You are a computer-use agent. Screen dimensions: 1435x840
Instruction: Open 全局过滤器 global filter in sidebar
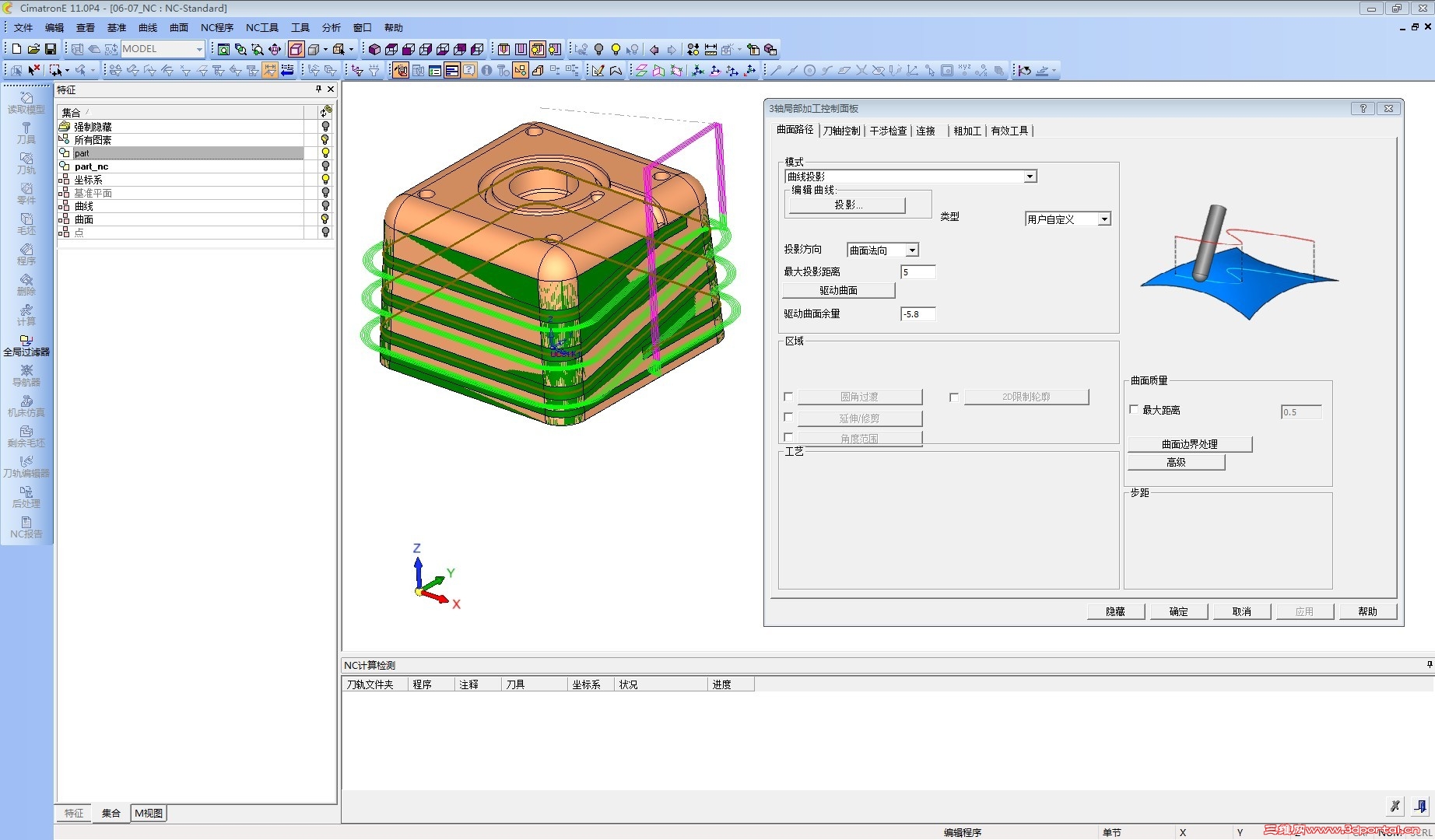(x=26, y=345)
